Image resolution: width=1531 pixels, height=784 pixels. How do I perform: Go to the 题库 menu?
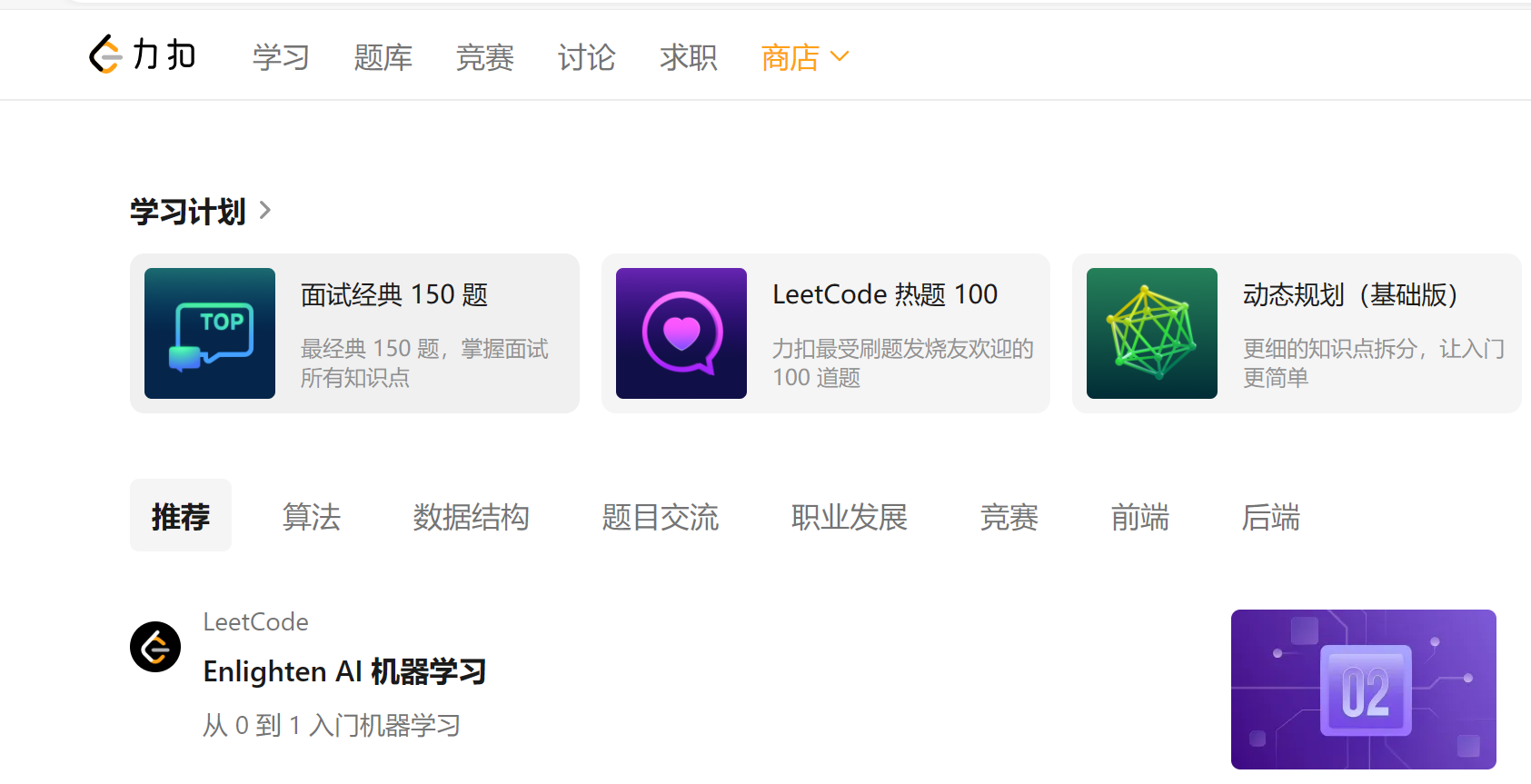click(383, 57)
